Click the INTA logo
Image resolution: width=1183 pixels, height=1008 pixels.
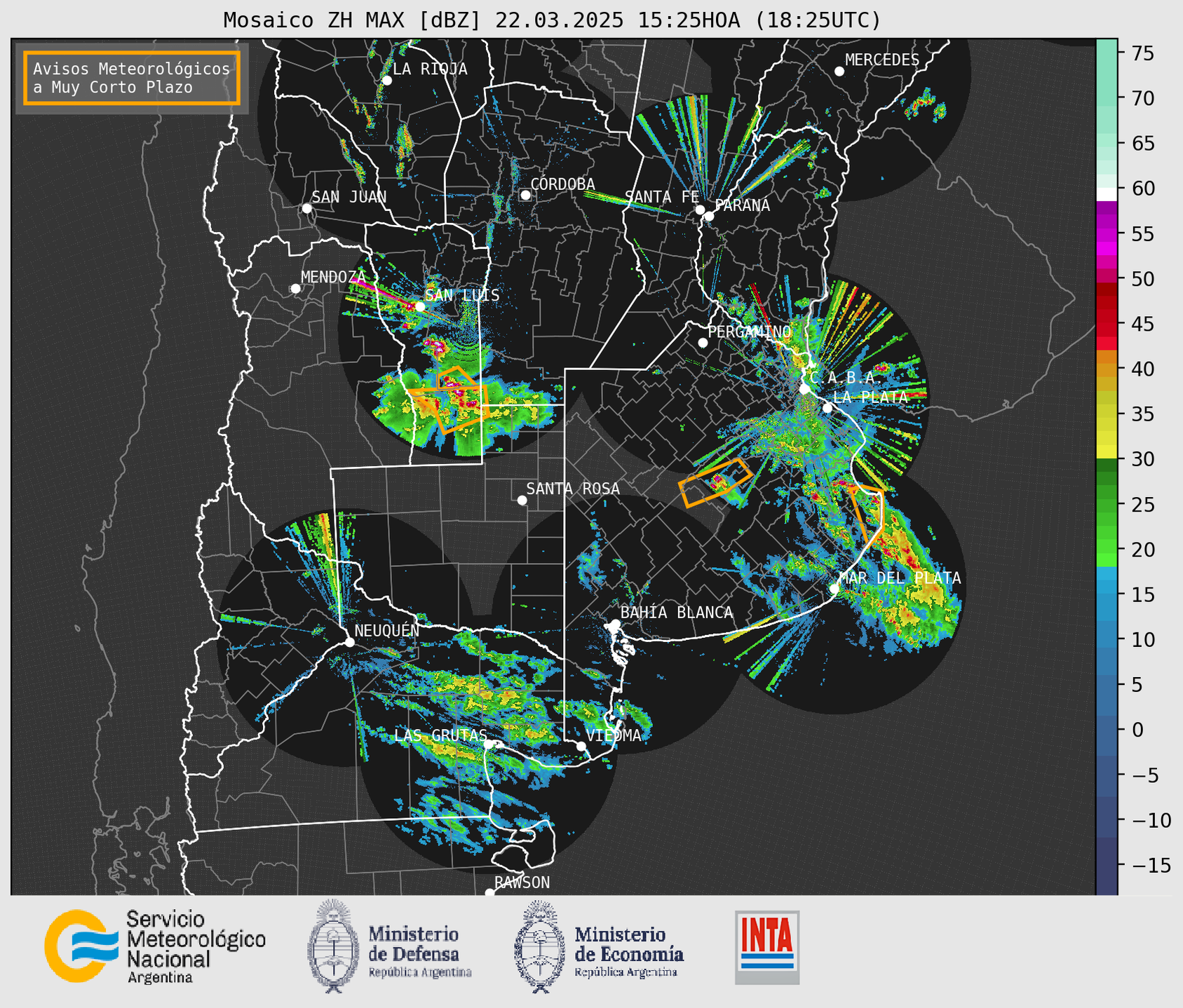tap(767, 947)
